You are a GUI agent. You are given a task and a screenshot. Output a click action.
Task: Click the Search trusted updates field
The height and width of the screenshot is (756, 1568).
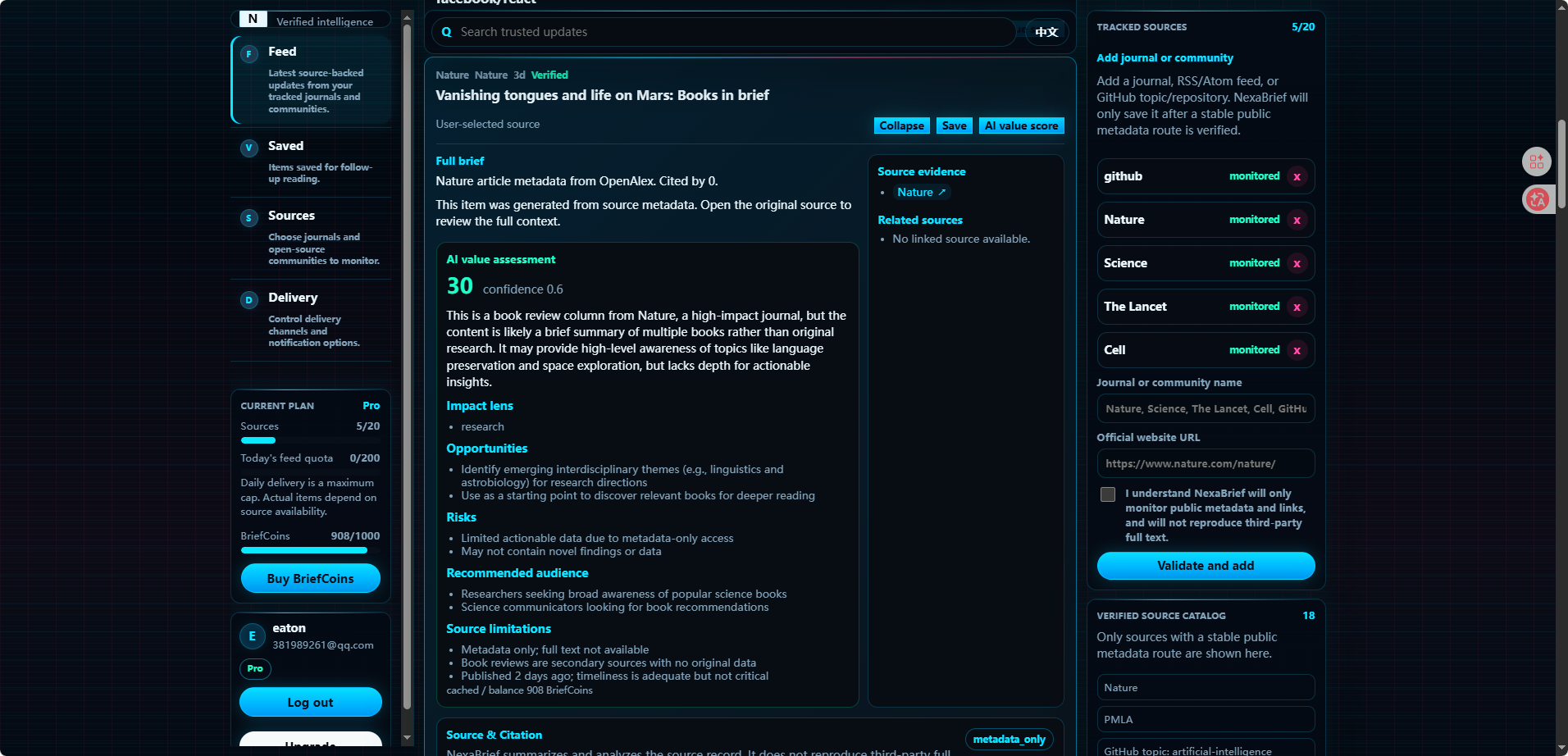[x=724, y=32]
